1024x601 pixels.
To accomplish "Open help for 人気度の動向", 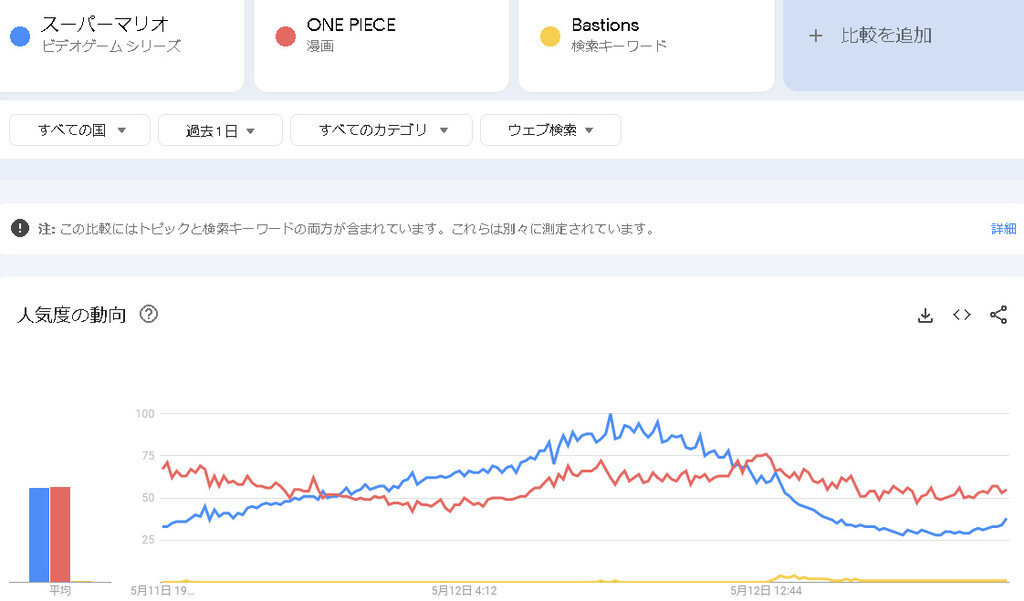I will [x=149, y=314].
